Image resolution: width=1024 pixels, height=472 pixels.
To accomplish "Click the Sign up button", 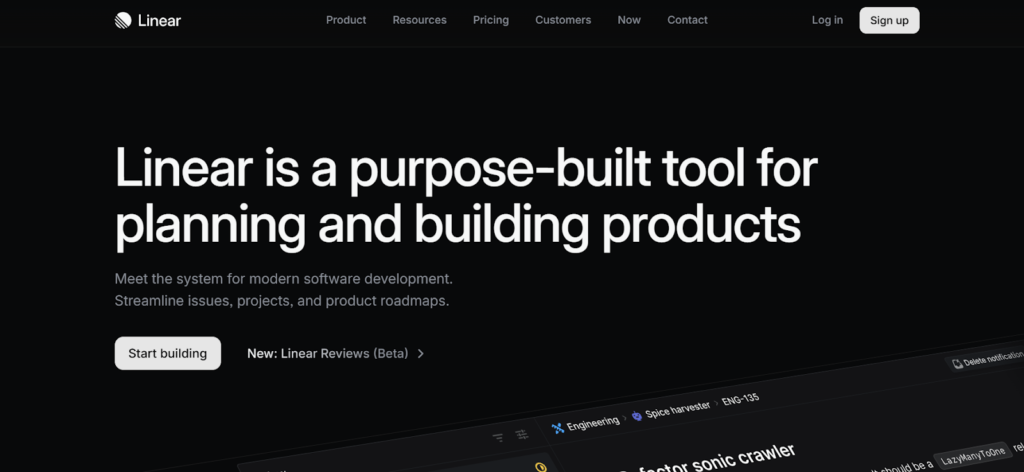I will coord(889,20).
